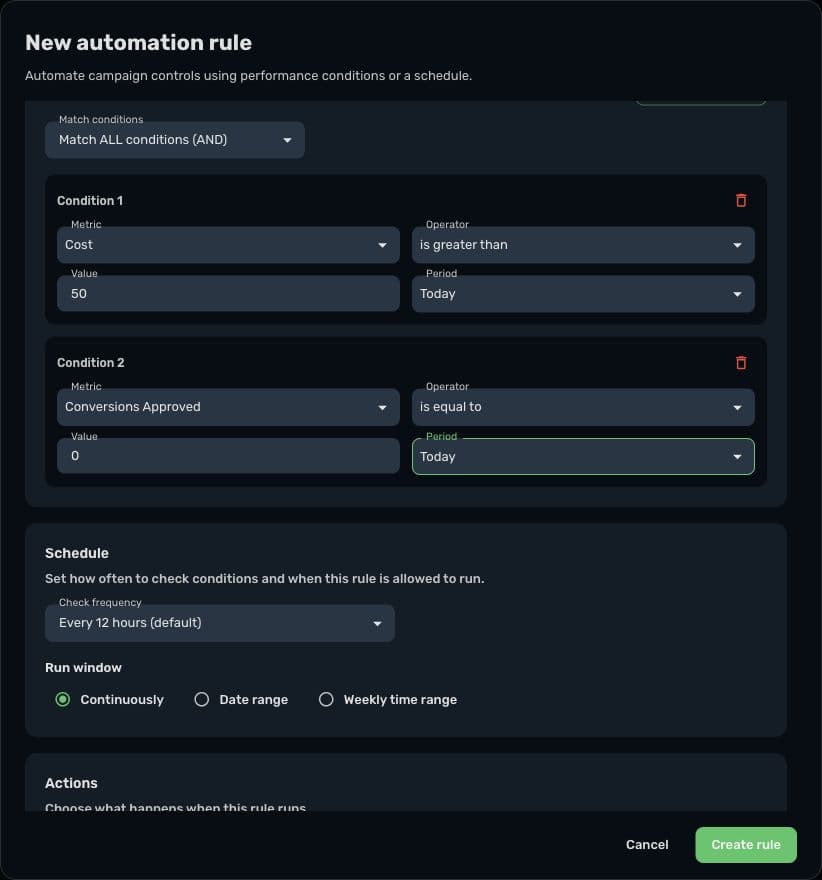Image resolution: width=822 pixels, height=880 pixels.
Task: Click the Schedule section heading
Action: coord(77,553)
